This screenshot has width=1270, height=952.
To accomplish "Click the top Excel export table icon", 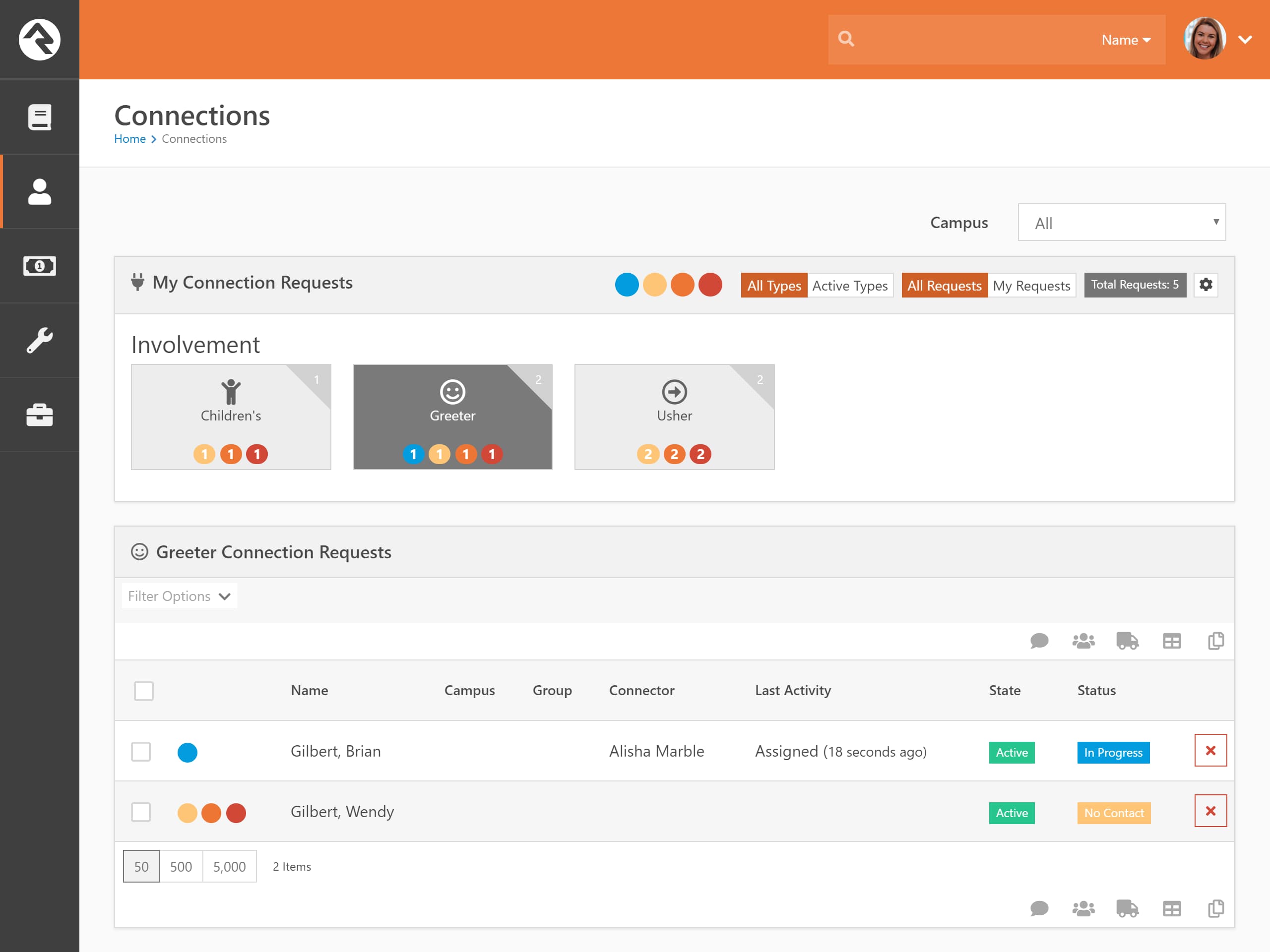I will (x=1171, y=641).
